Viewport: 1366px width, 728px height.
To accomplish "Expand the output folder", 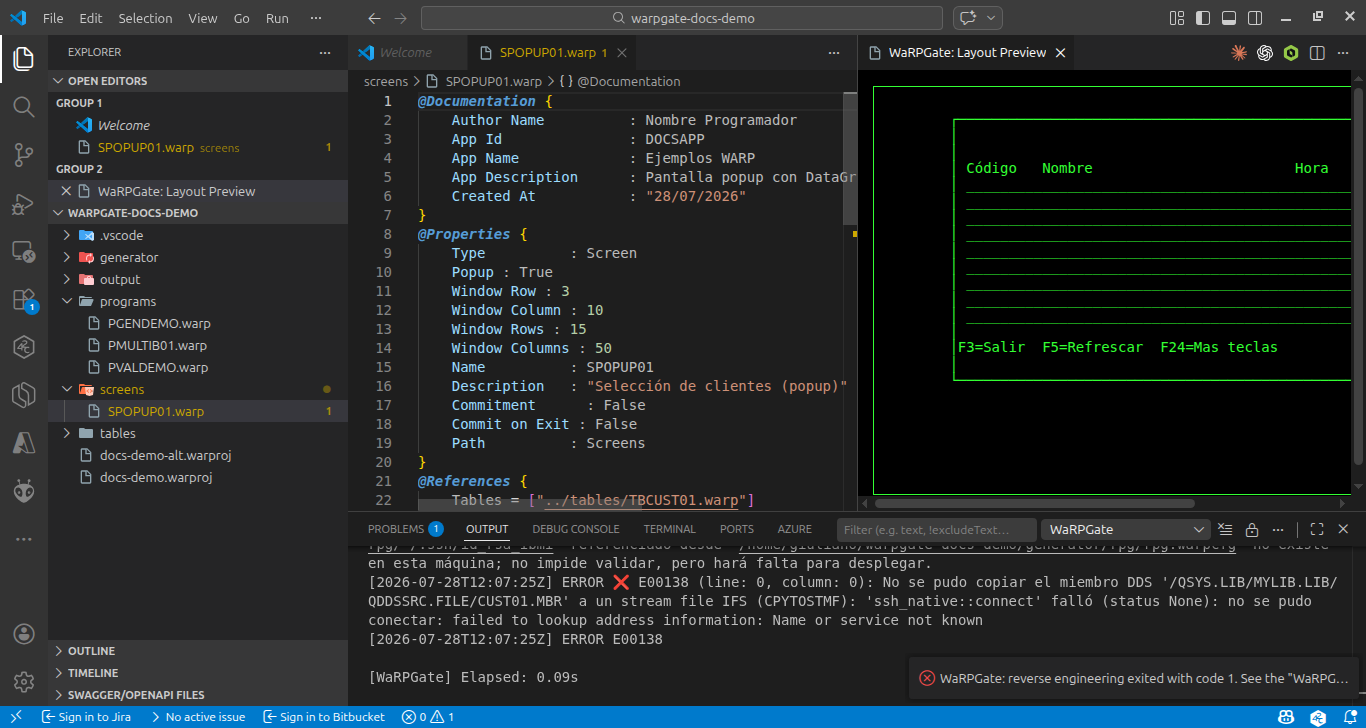I will point(198,279).
